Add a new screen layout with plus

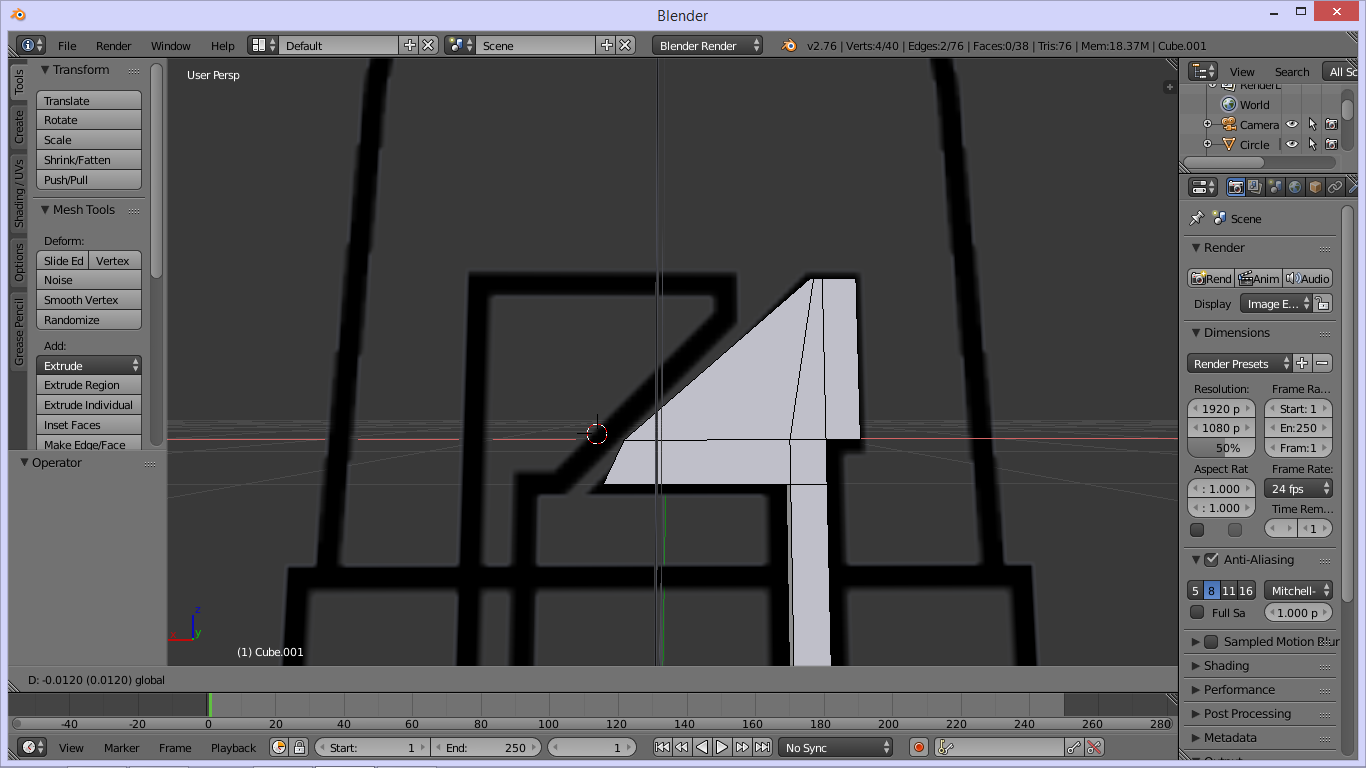409,45
